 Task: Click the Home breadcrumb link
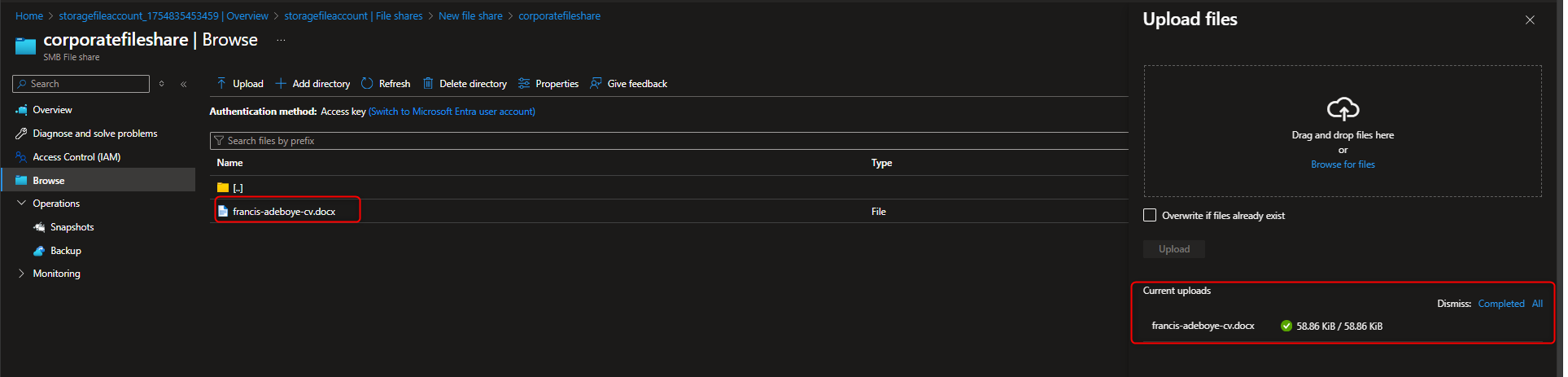(29, 16)
